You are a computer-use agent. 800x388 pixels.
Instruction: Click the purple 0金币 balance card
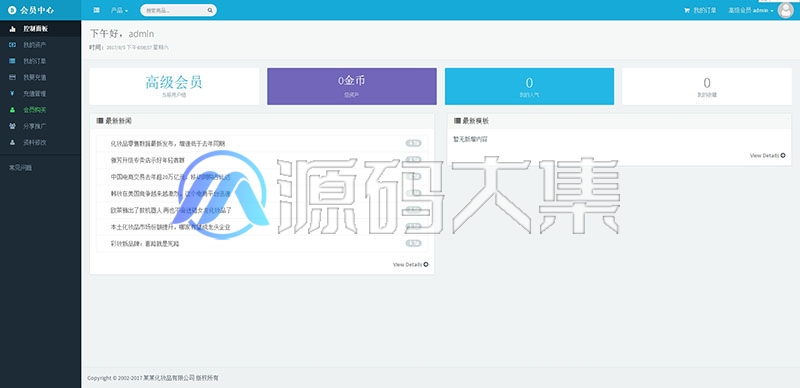(x=352, y=86)
